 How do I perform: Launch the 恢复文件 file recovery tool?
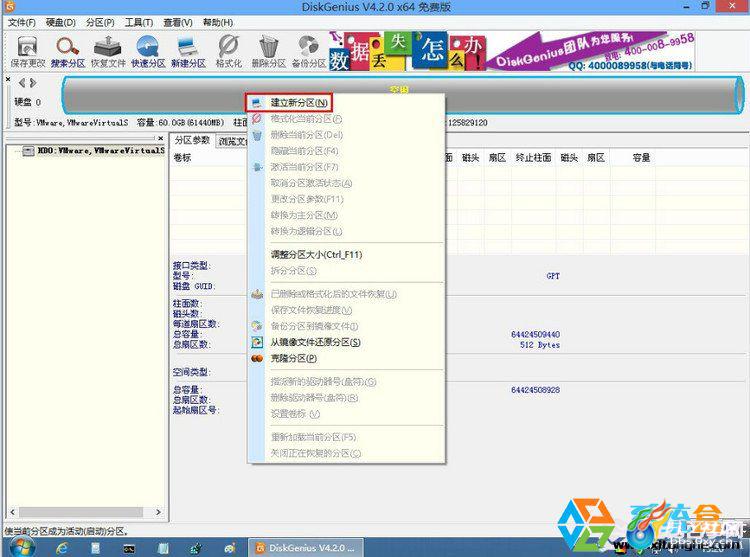tap(108, 52)
